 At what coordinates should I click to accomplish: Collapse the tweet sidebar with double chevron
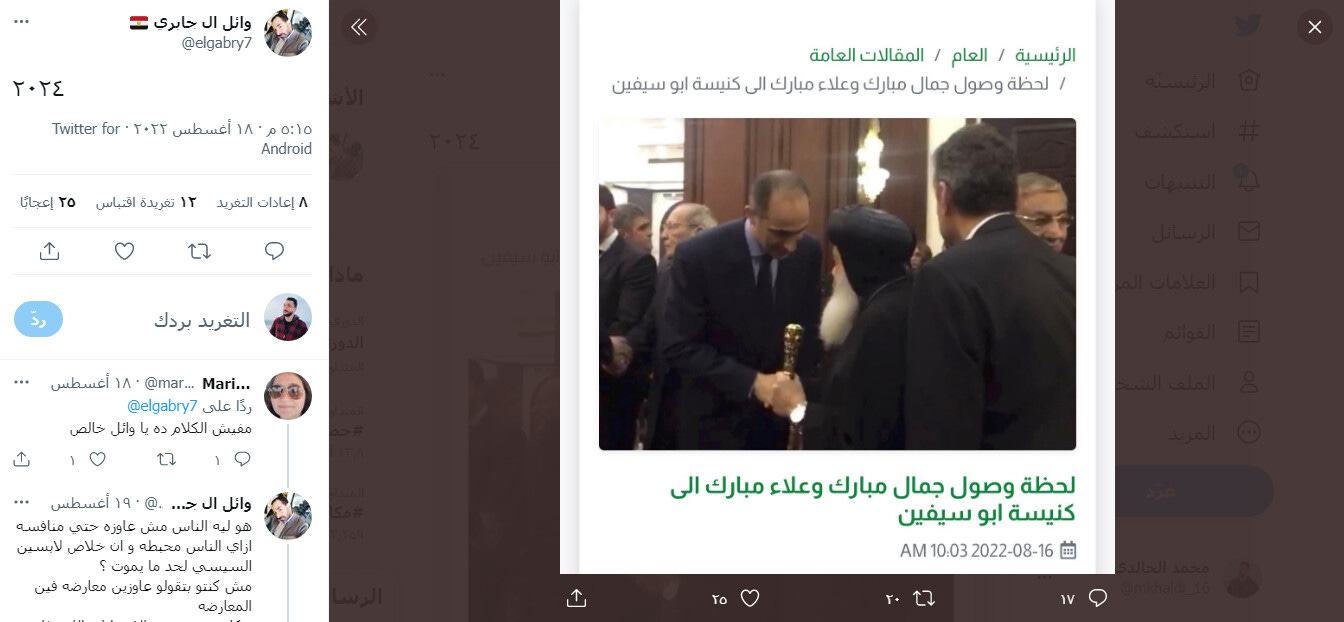point(359,28)
